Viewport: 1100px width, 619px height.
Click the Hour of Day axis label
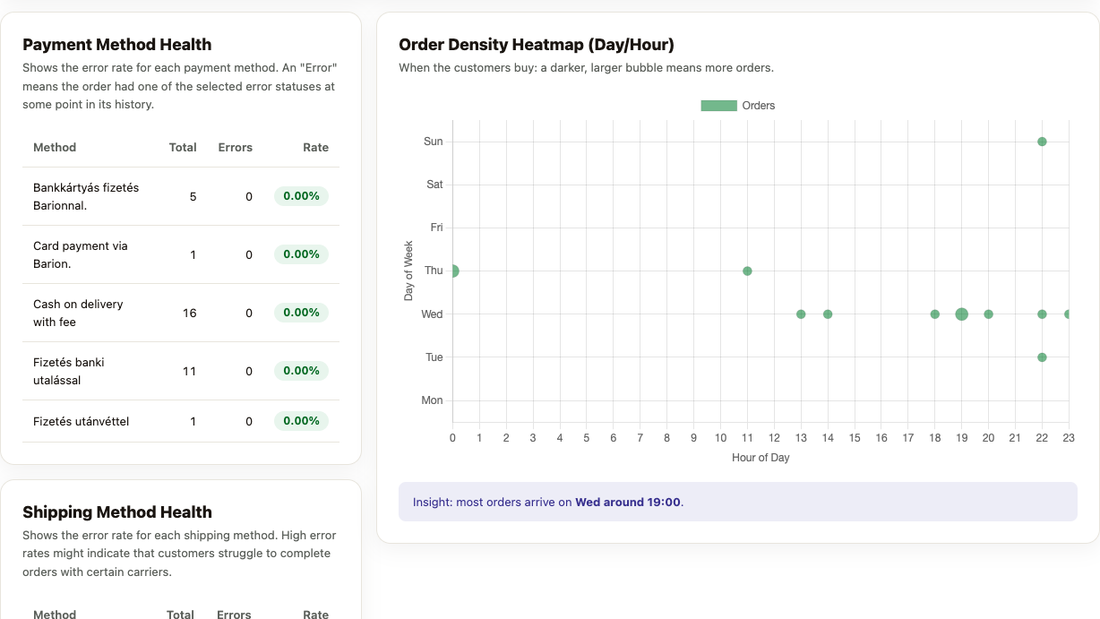[760, 458]
